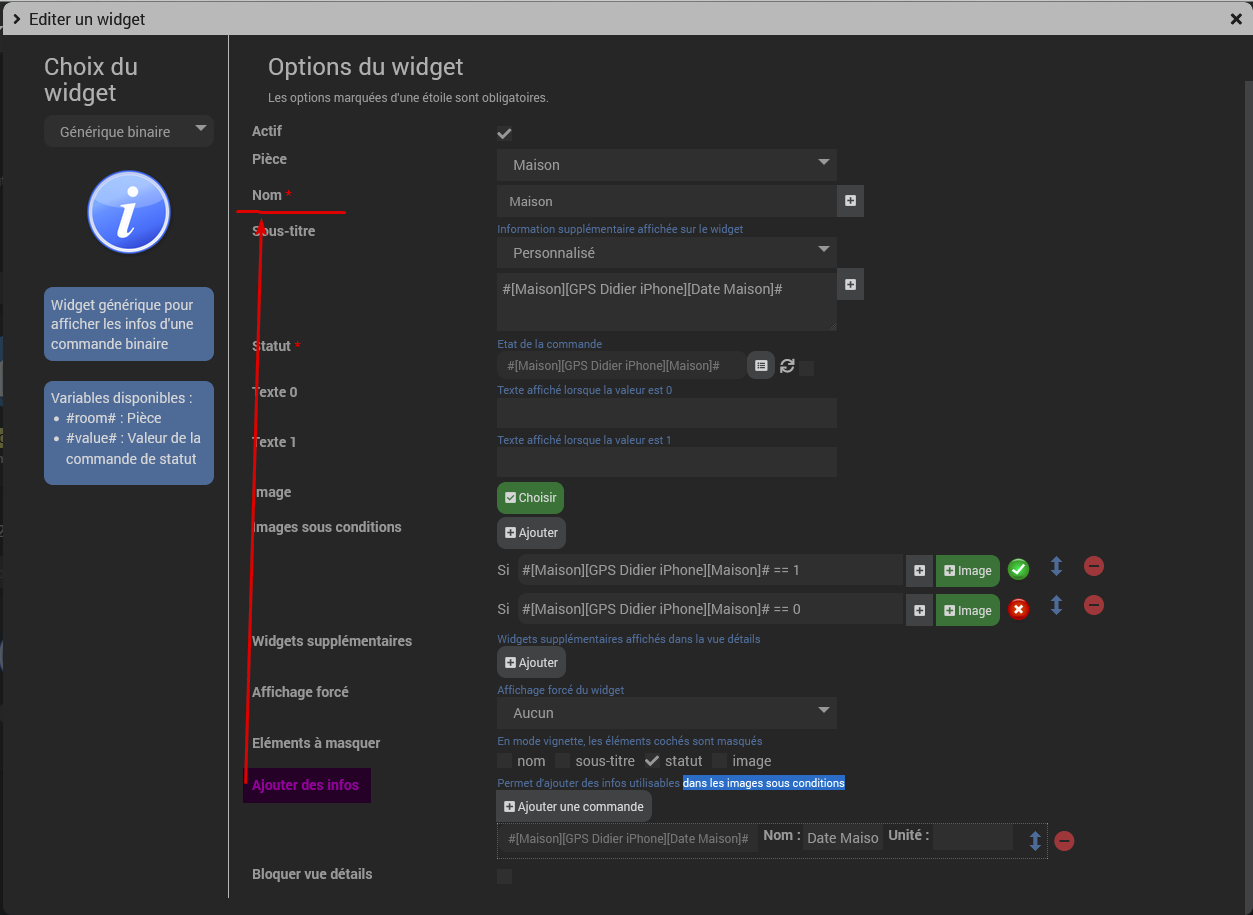Click into the Texte 0 input field
Viewport: 1253px width, 915px height.
click(x=667, y=413)
